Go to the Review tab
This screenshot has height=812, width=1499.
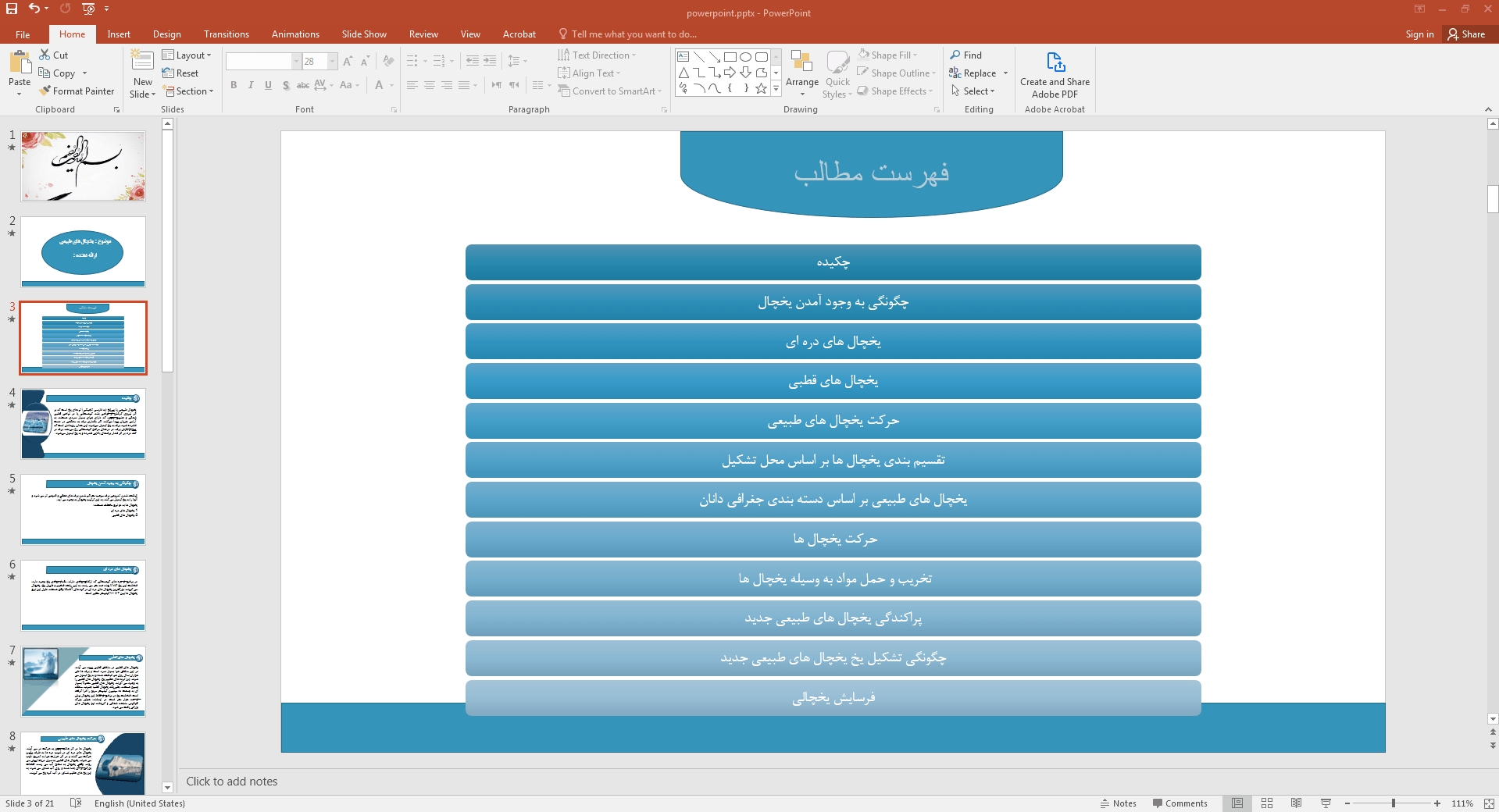(423, 34)
